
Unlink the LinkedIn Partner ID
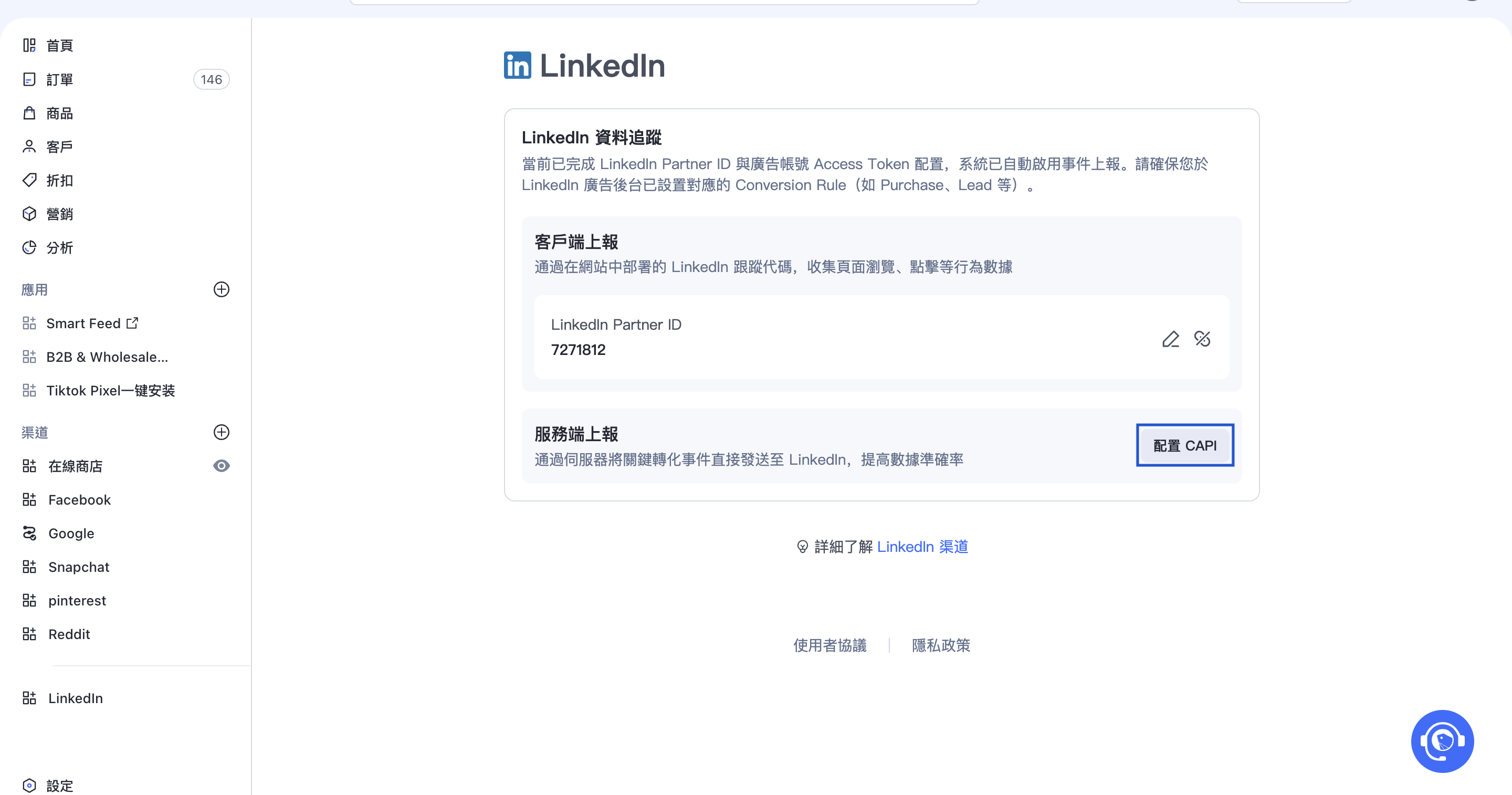(x=1202, y=339)
